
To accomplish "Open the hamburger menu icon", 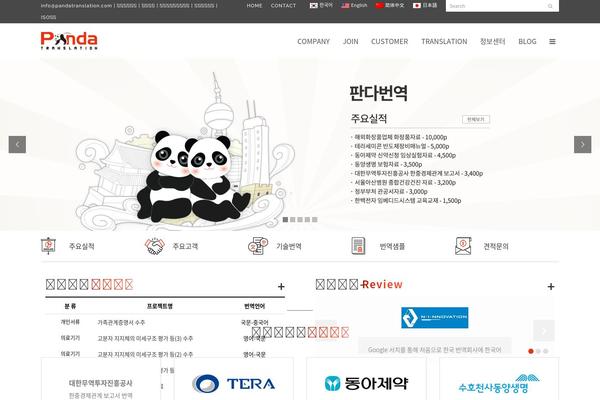I will 552,41.
